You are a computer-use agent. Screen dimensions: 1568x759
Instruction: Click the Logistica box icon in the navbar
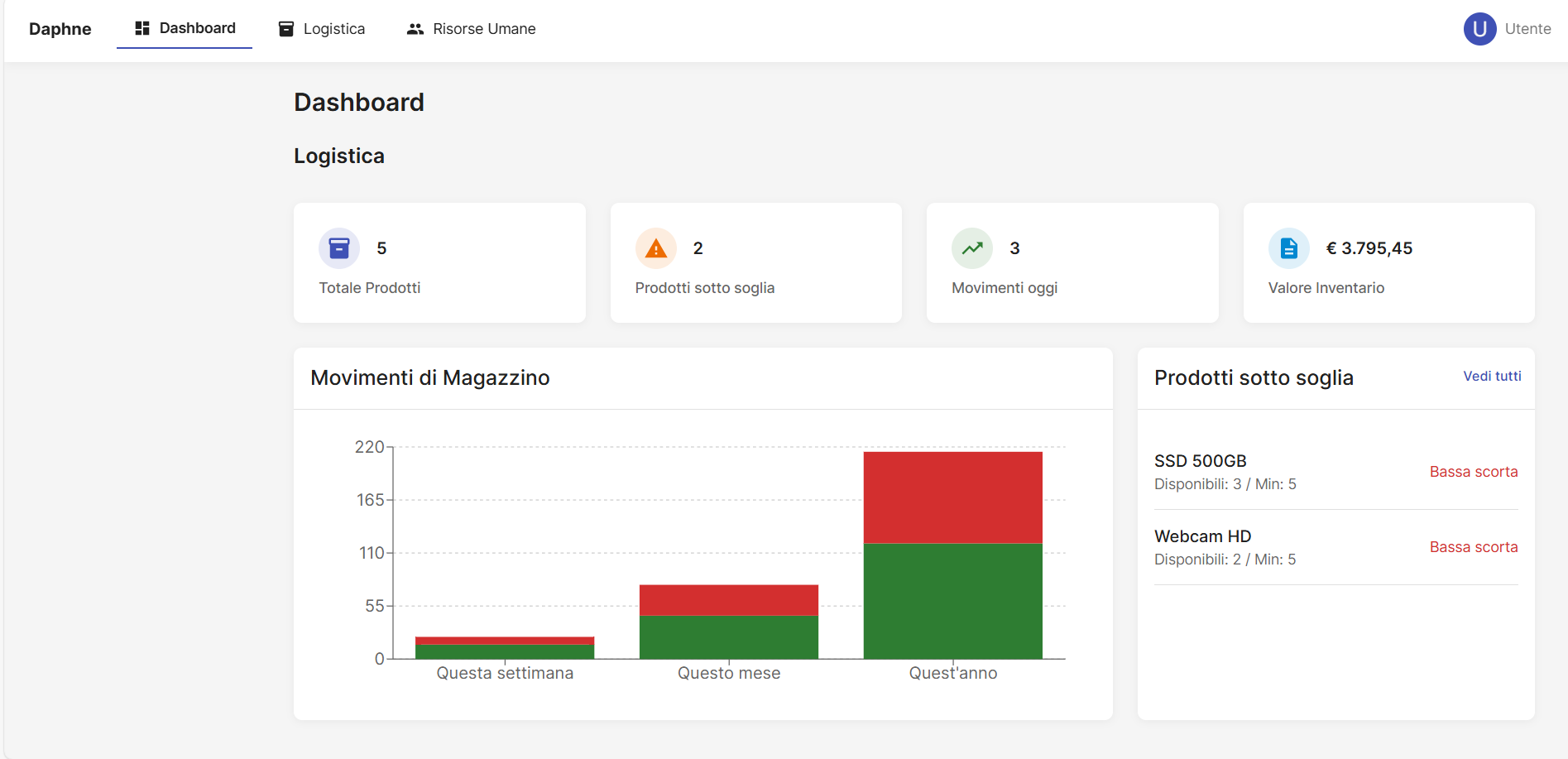(x=285, y=27)
